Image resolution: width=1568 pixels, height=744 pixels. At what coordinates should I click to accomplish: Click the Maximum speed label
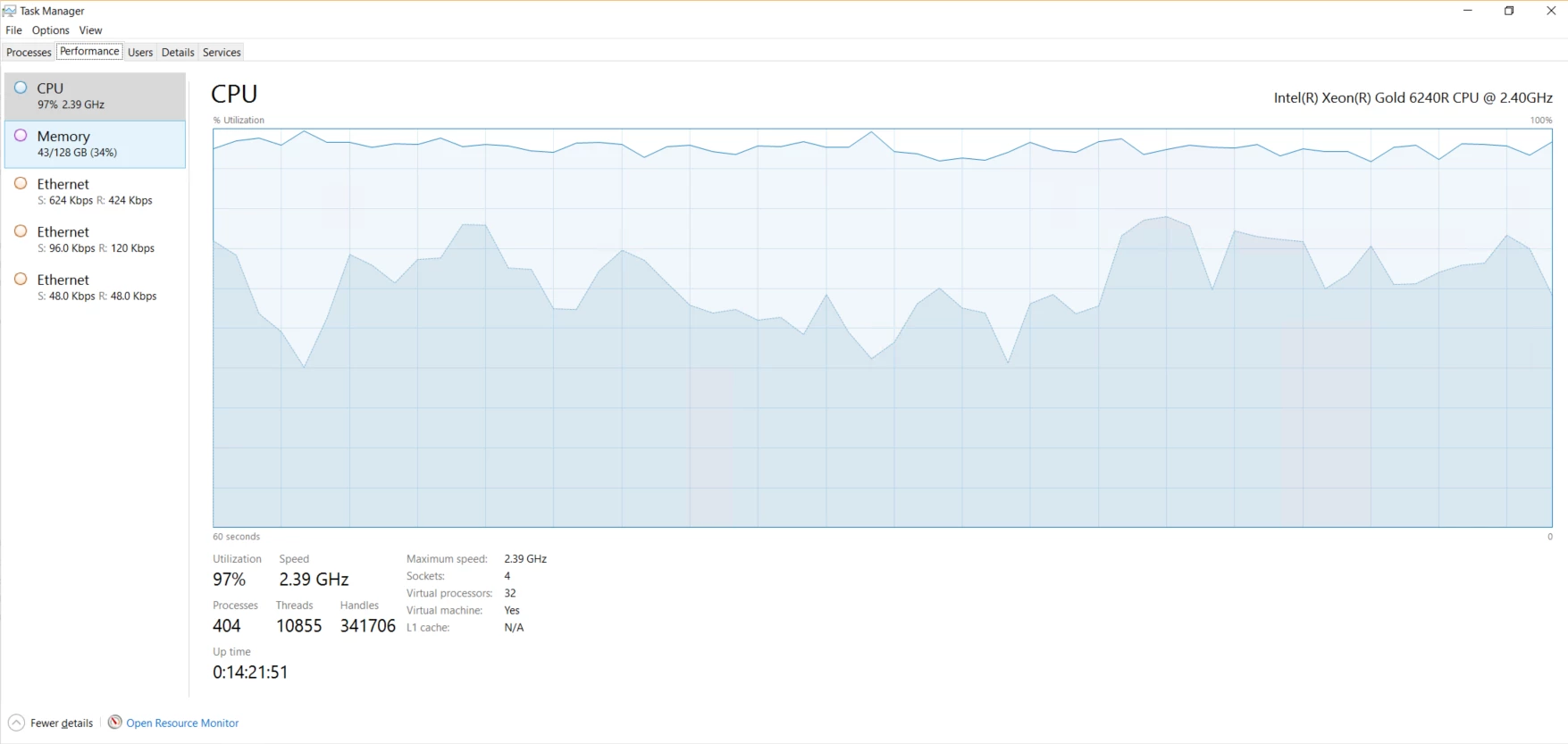coord(447,559)
